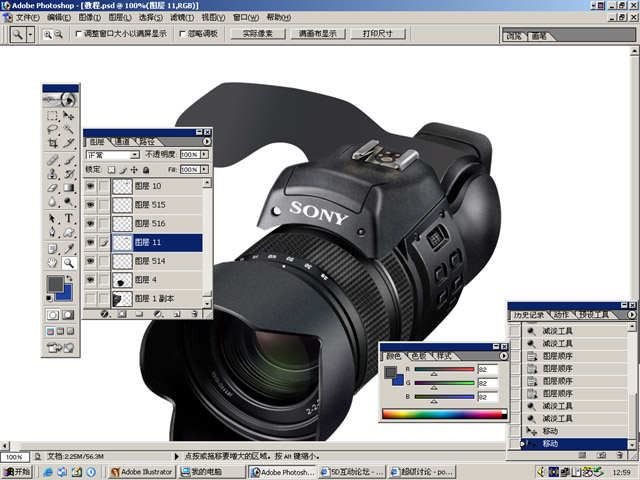This screenshot has width=640, height=480.
Task: Swap foreground and background colors
Action: tap(69, 279)
